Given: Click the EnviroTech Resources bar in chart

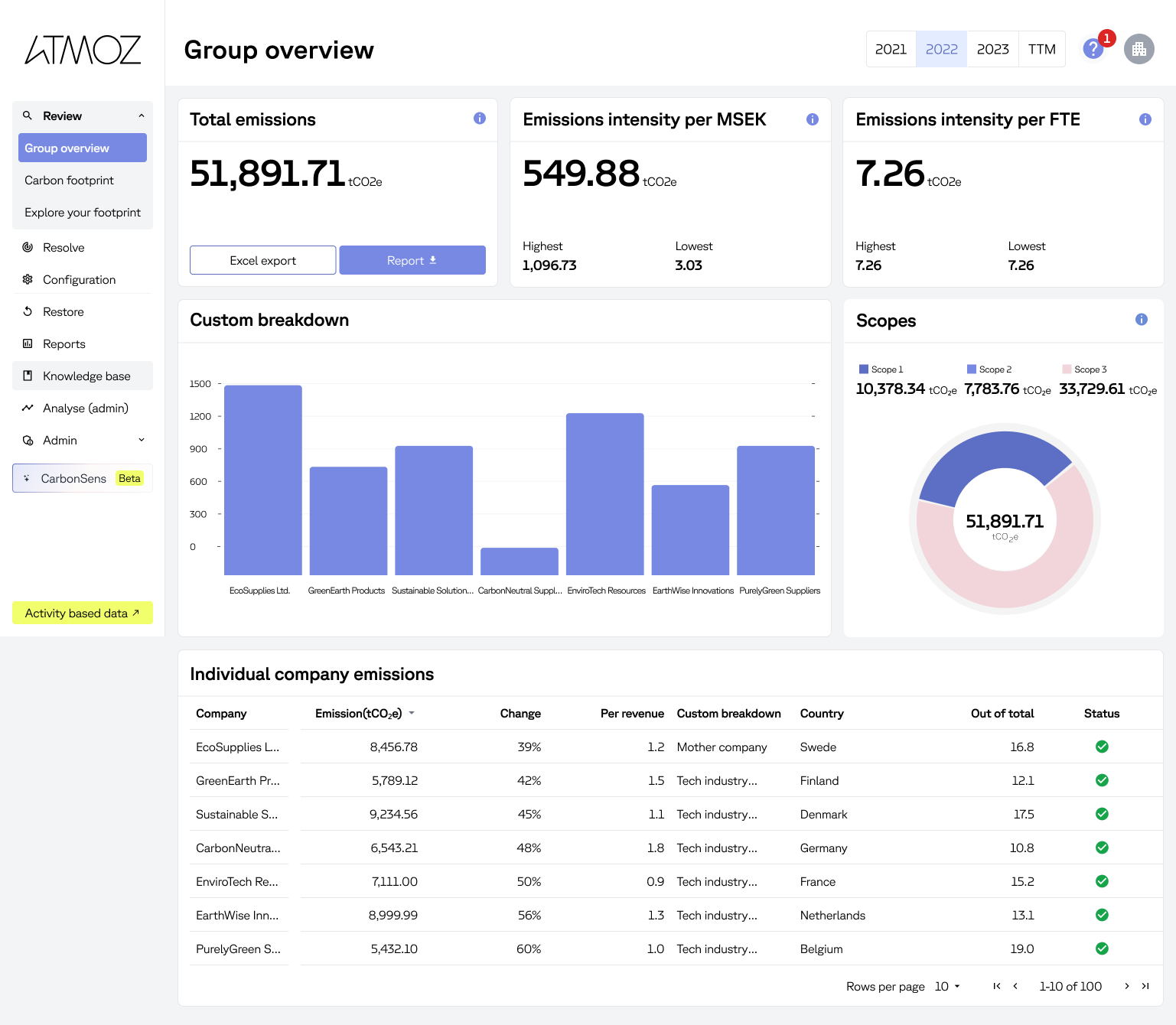Looking at the screenshot, I should (604, 494).
